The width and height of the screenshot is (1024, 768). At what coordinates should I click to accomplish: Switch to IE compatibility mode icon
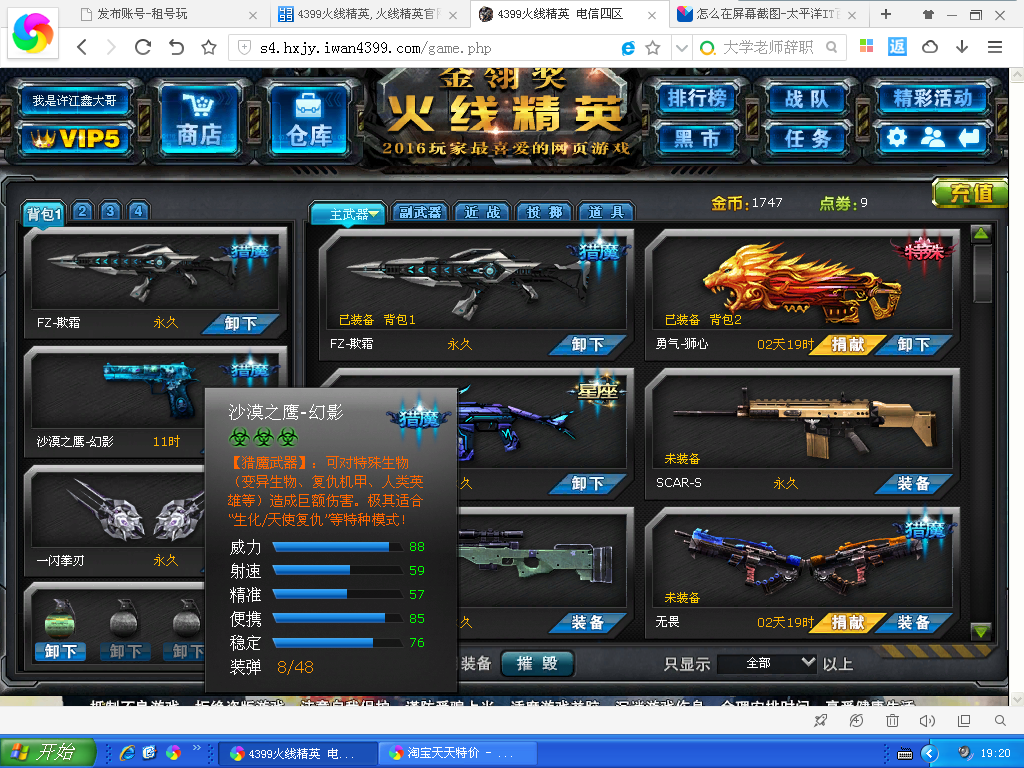628,48
